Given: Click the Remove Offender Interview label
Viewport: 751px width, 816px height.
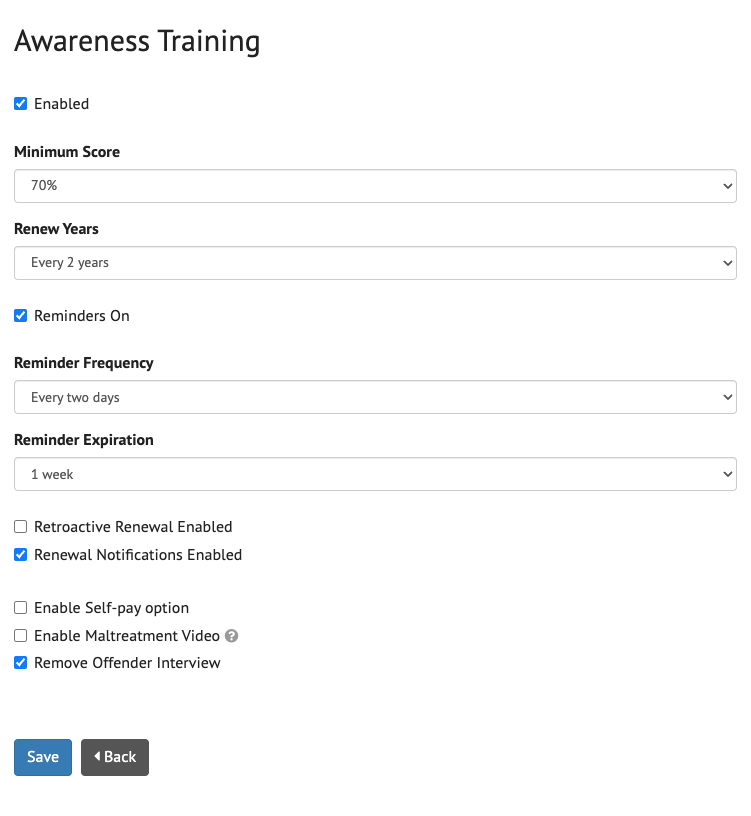Looking at the screenshot, I should click(x=127, y=663).
